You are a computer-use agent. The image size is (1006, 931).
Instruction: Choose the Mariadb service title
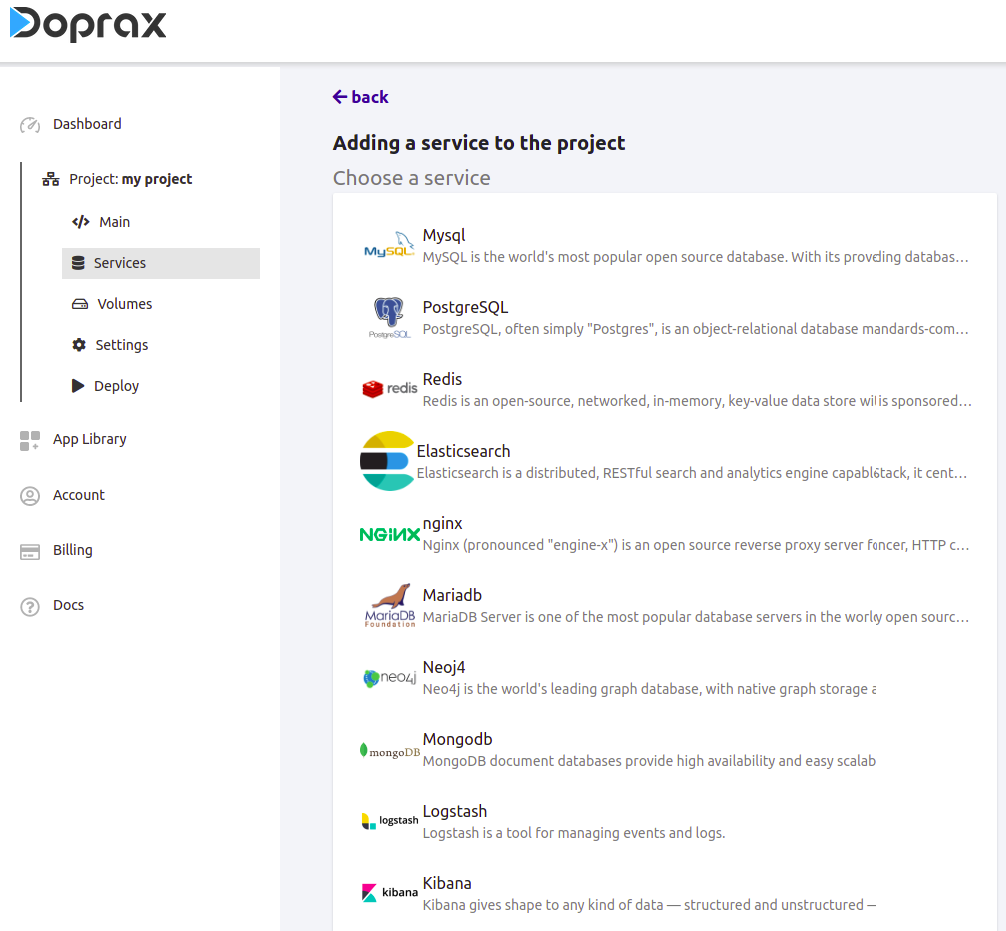click(x=452, y=595)
